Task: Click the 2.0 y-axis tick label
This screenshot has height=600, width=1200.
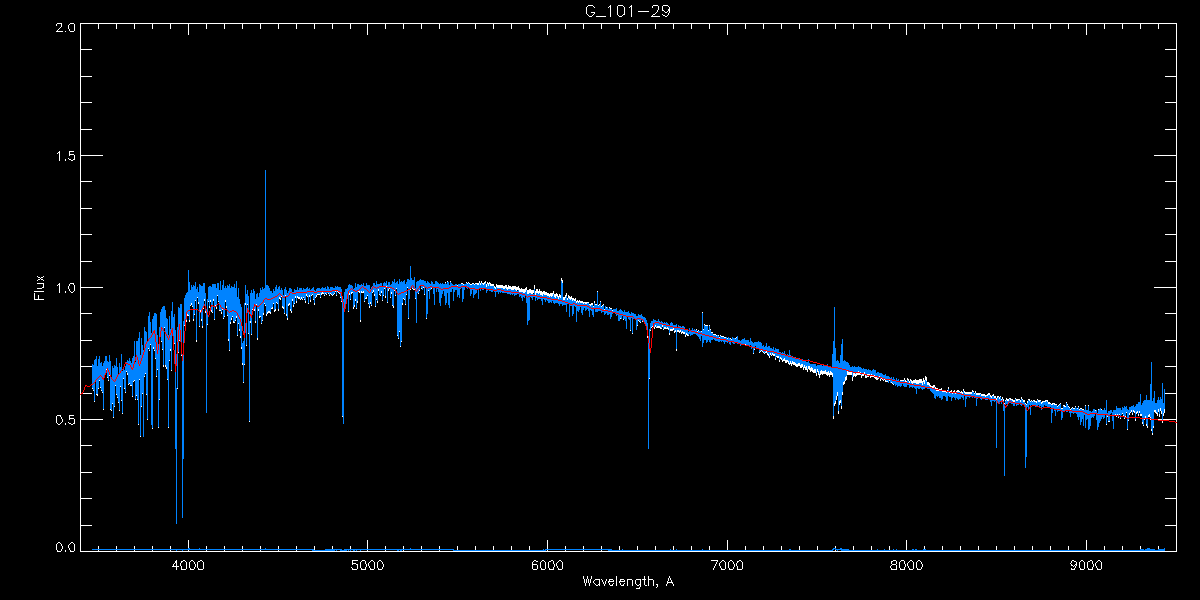Action: (65, 28)
